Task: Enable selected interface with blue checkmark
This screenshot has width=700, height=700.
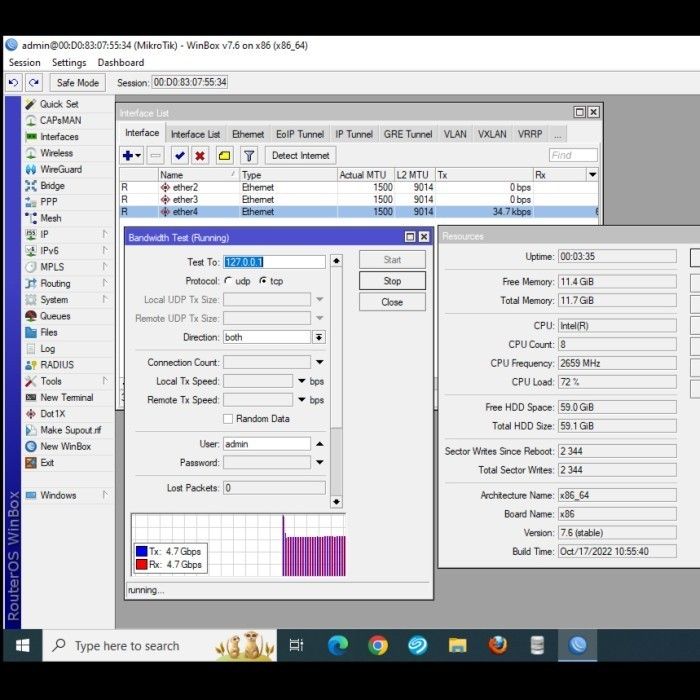Action: (179, 155)
